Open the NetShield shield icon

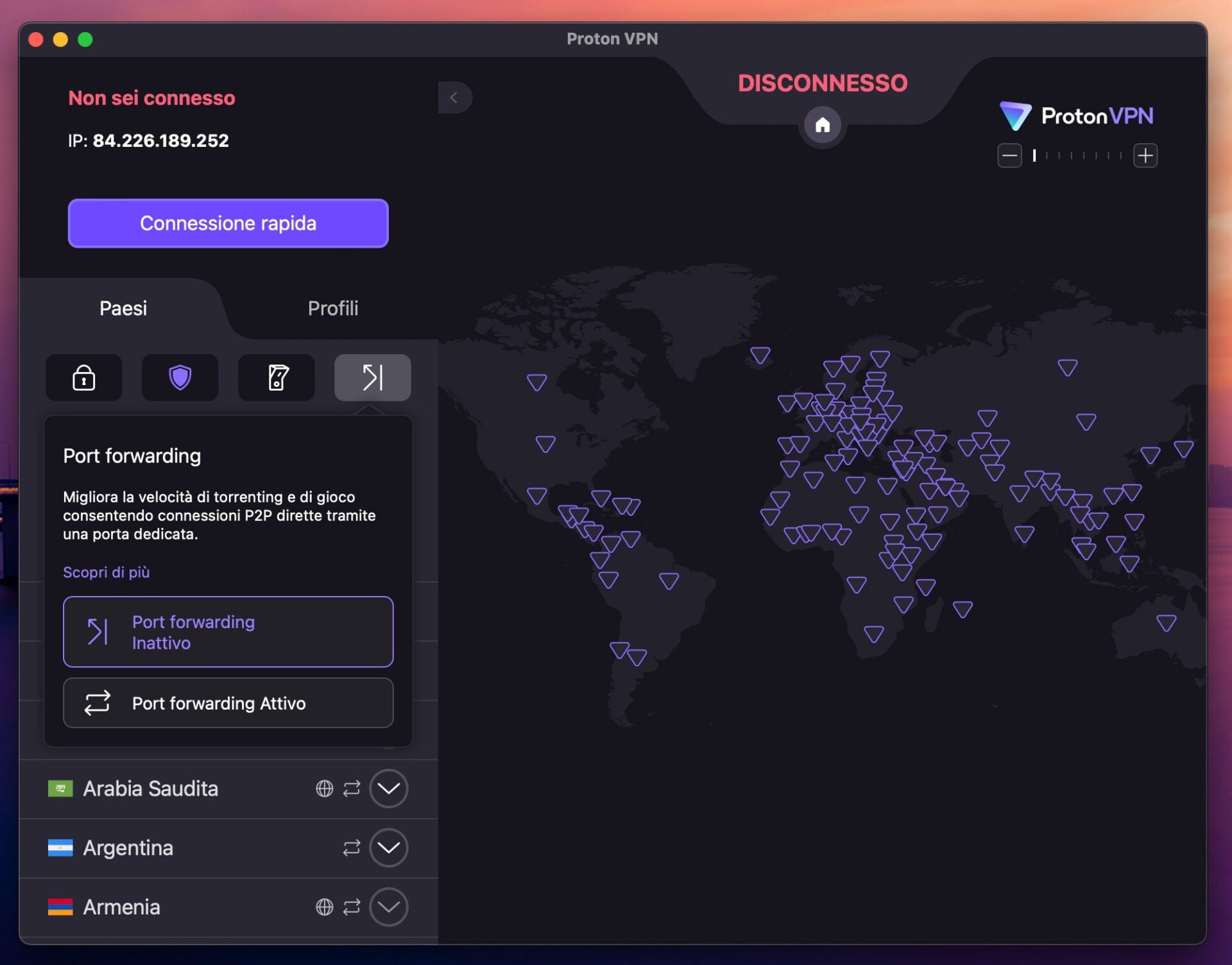[180, 377]
